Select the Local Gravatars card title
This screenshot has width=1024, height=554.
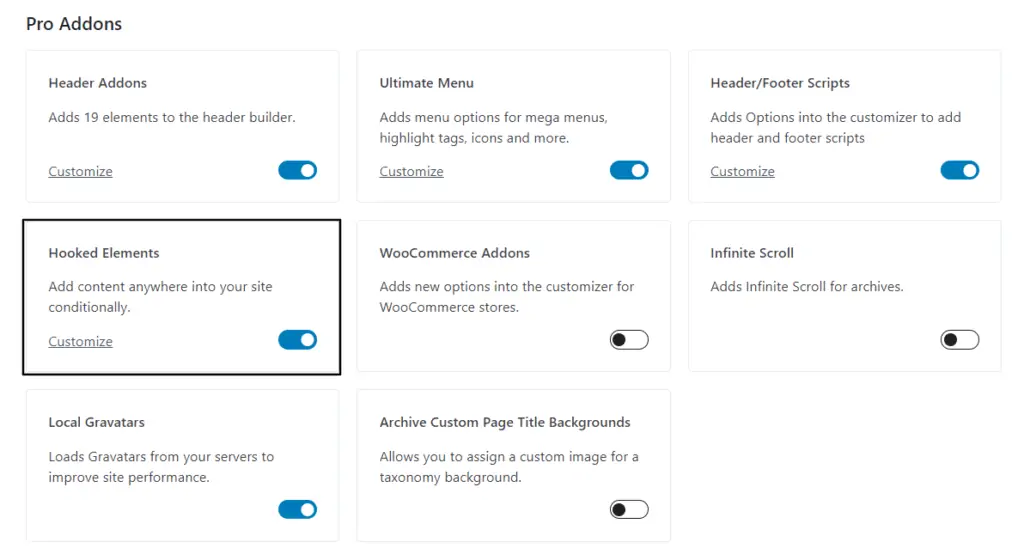(97, 422)
